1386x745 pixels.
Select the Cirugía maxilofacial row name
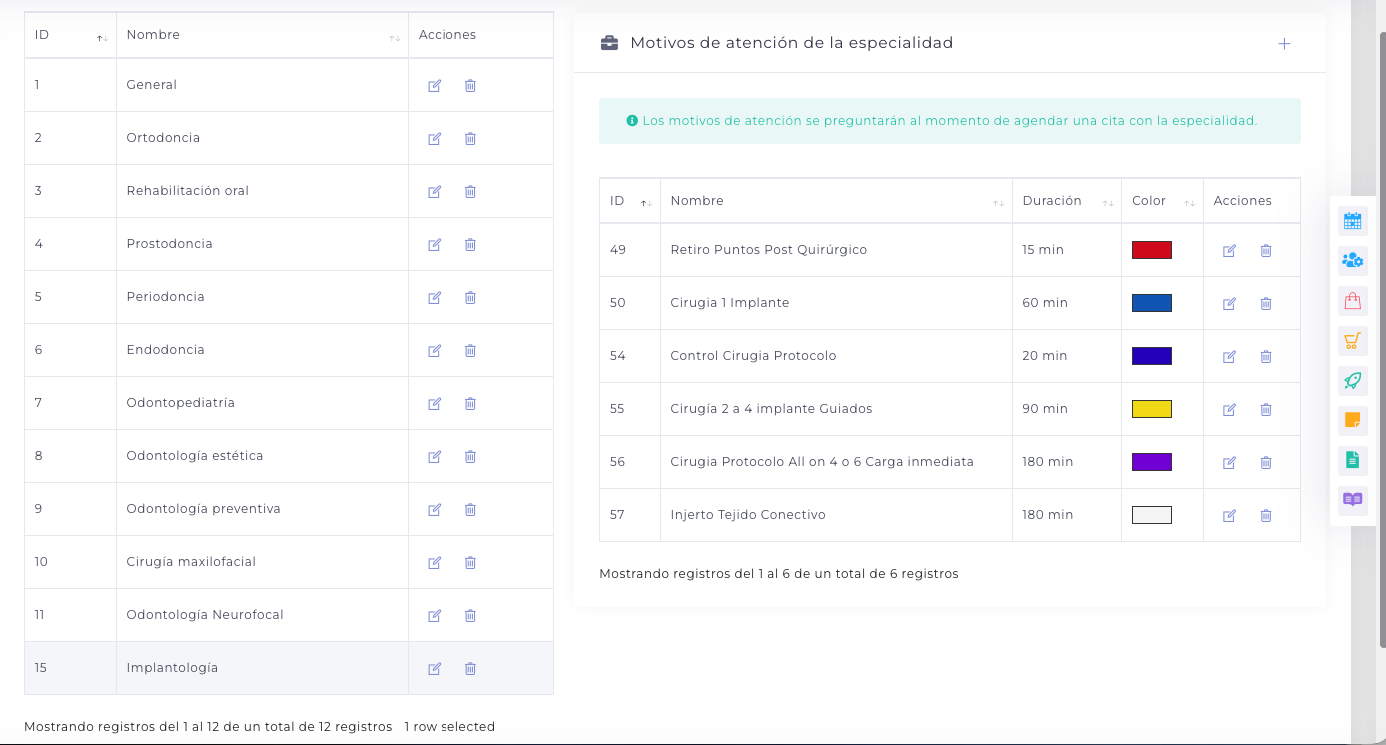pyautogui.click(x=191, y=562)
